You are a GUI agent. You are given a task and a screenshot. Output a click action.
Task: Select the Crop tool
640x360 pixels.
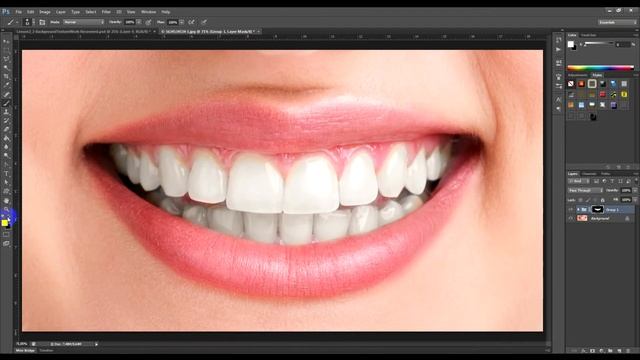coord(6,77)
